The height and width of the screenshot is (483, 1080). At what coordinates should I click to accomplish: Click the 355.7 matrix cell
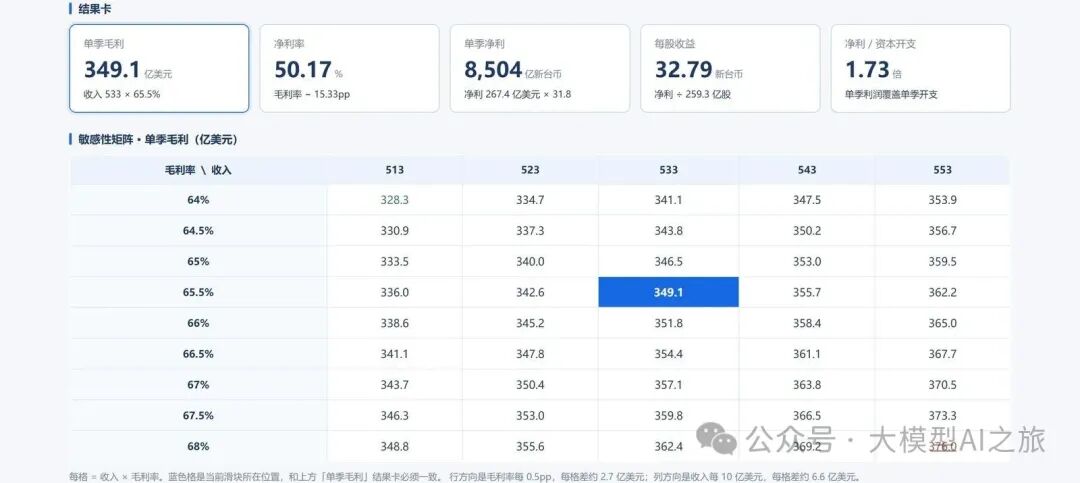pos(807,292)
